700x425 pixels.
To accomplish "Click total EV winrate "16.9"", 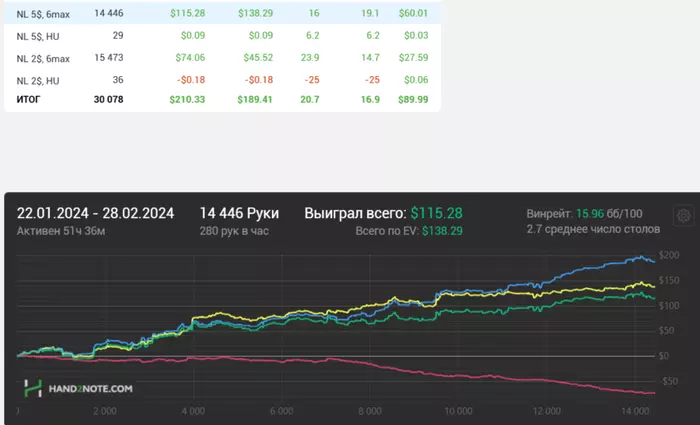I will click(x=371, y=99).
